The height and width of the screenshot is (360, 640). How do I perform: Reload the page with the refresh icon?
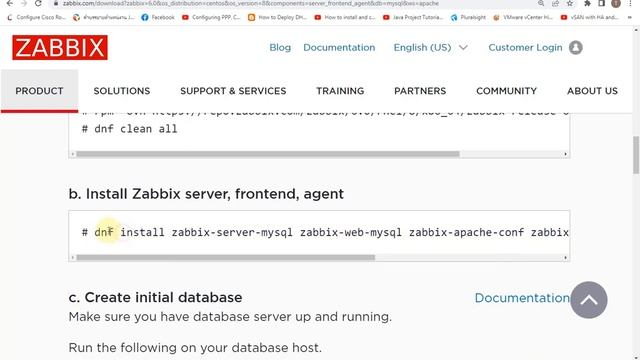pyautogui.click(x=38, y=3)
